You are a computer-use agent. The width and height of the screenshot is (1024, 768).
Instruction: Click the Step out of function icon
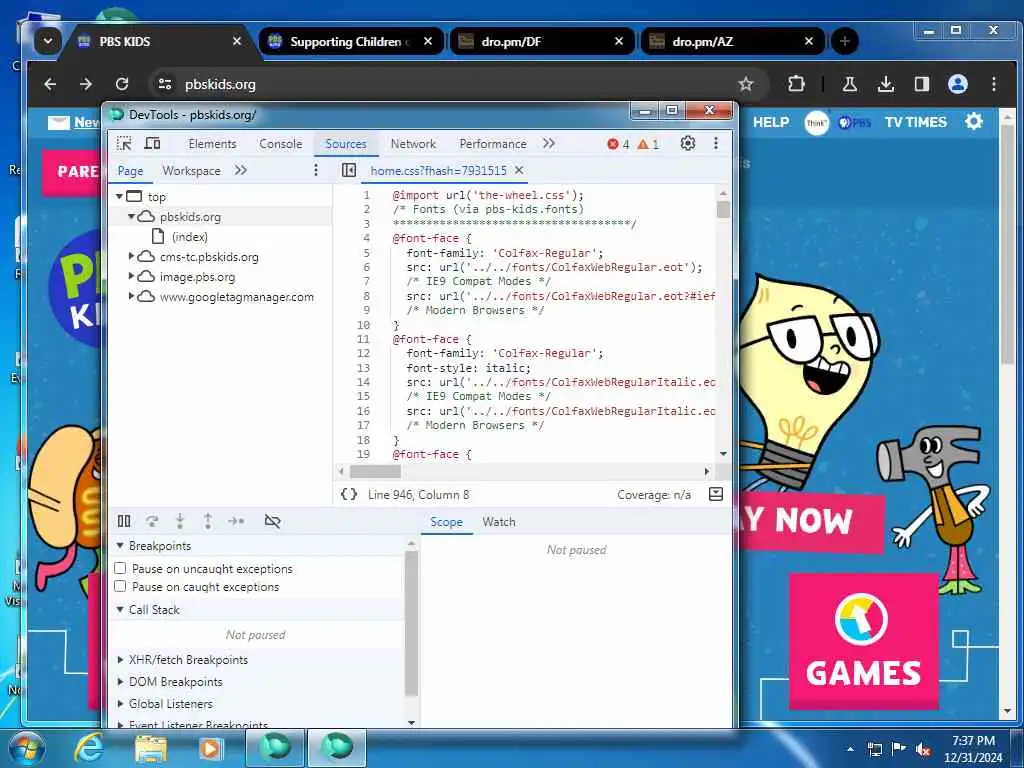[x=208, y=520]
